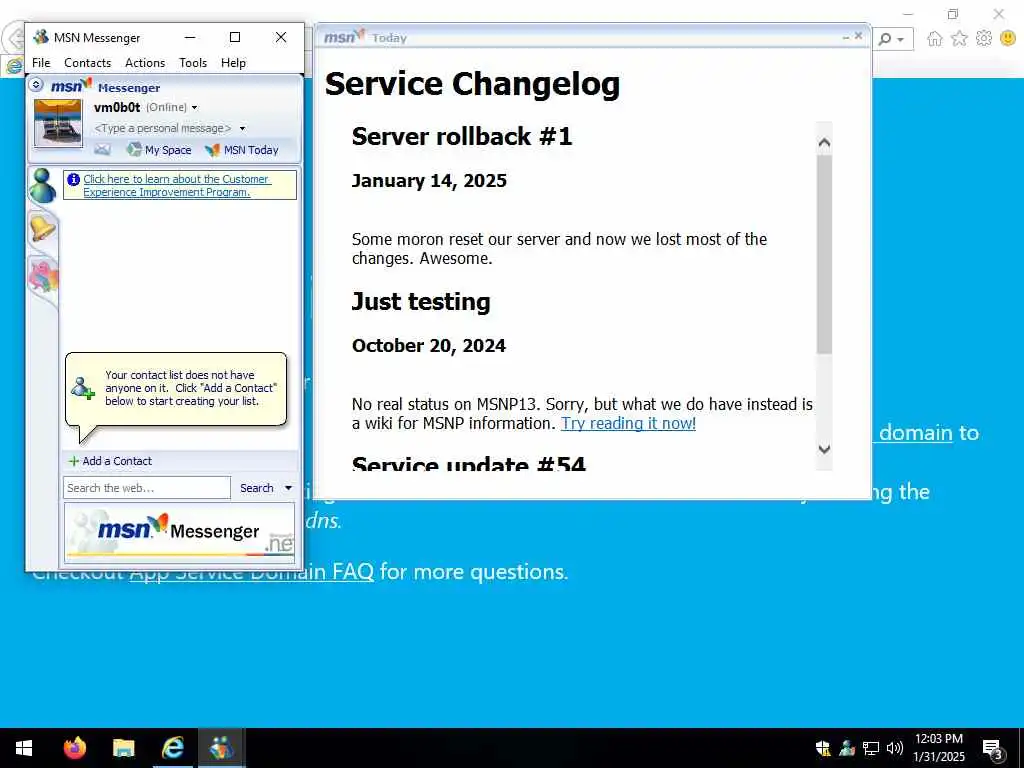The width and height of the screenshot is (1024, 768).
Task: Click the MSN Messenger title bar icon
Action: pos(41,37)
